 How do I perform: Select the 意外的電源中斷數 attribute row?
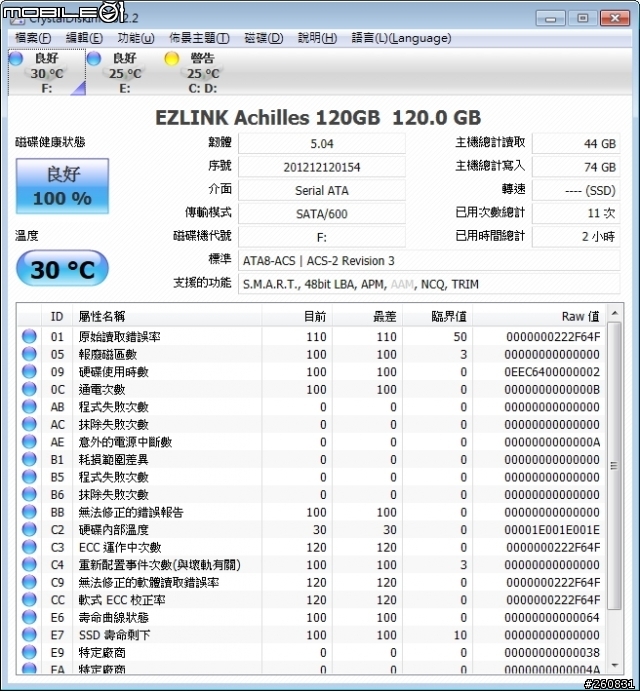click(x=312, y=442)
